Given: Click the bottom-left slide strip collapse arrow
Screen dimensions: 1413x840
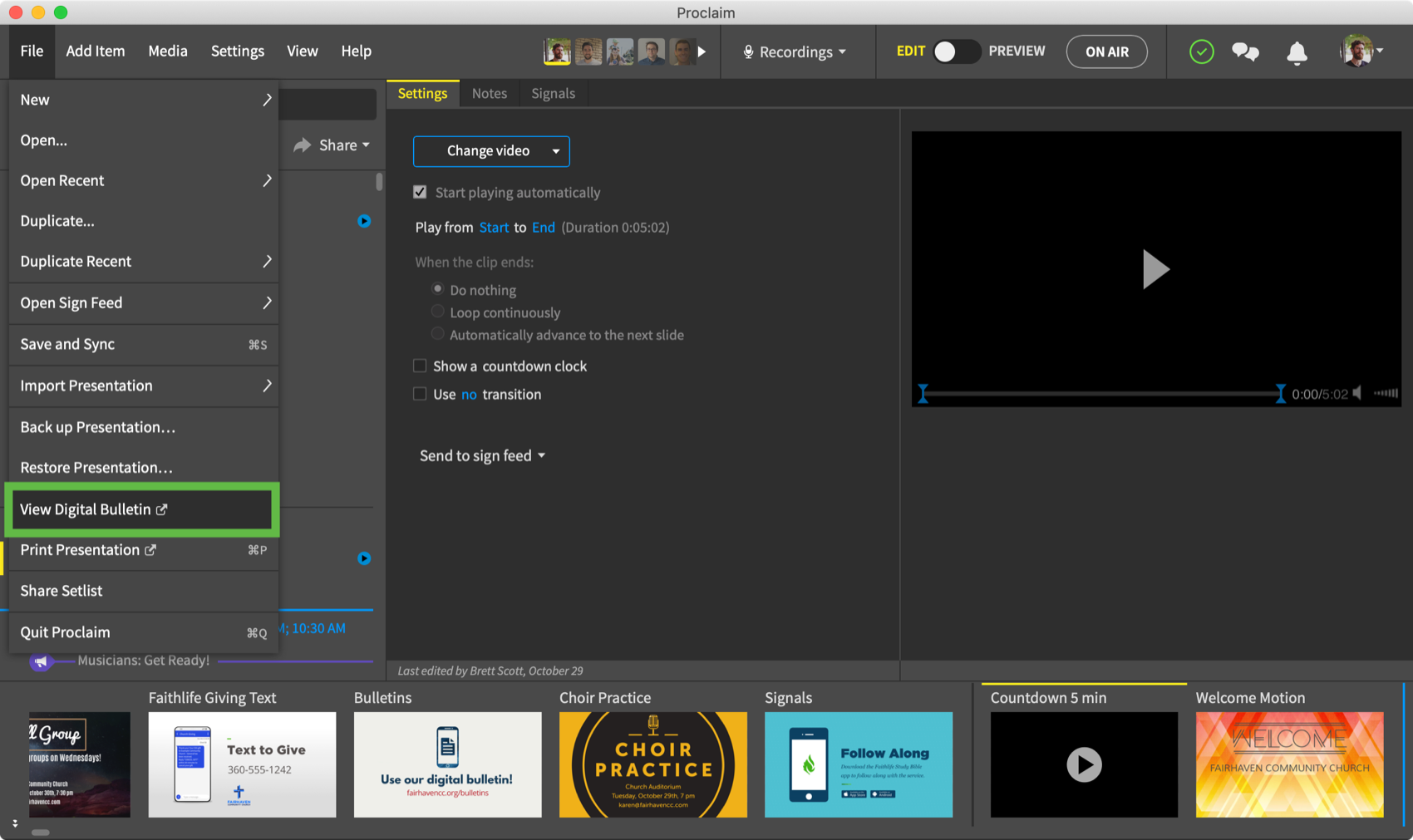Looking at the screenshot, I should coord(15,823).
